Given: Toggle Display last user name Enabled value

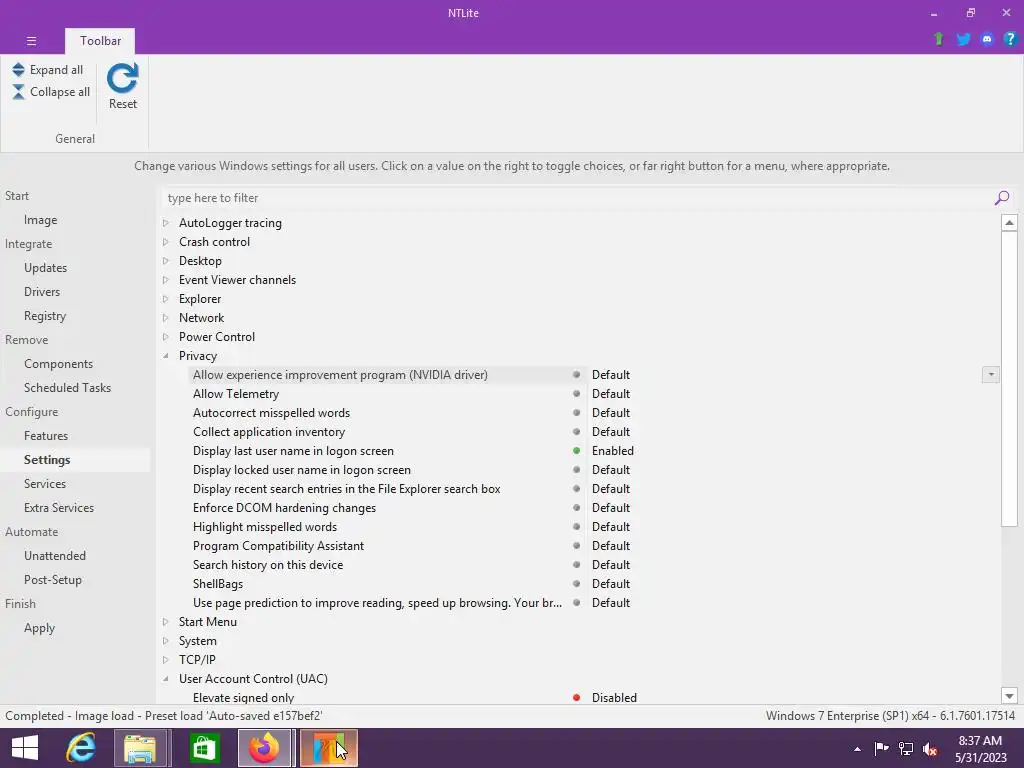Looking at the screenshot, I should (613, 451).
